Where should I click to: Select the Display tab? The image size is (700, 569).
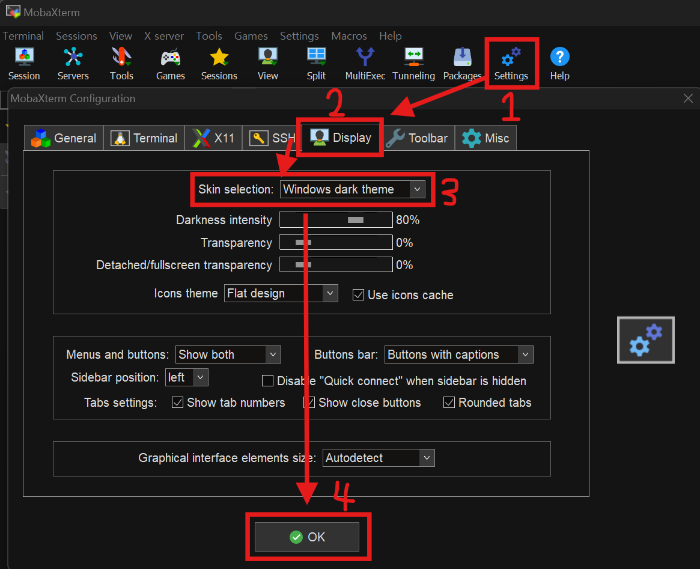pyautogui.click(x=341, y=137)
